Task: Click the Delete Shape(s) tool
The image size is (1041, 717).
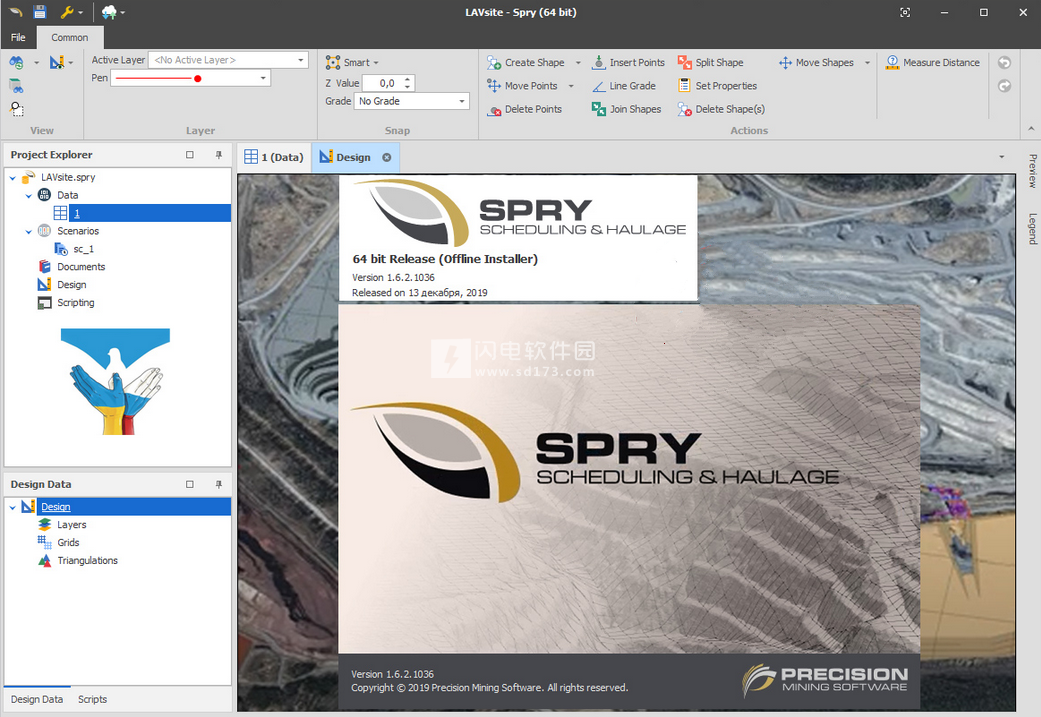Action: (x=721, y=109)
